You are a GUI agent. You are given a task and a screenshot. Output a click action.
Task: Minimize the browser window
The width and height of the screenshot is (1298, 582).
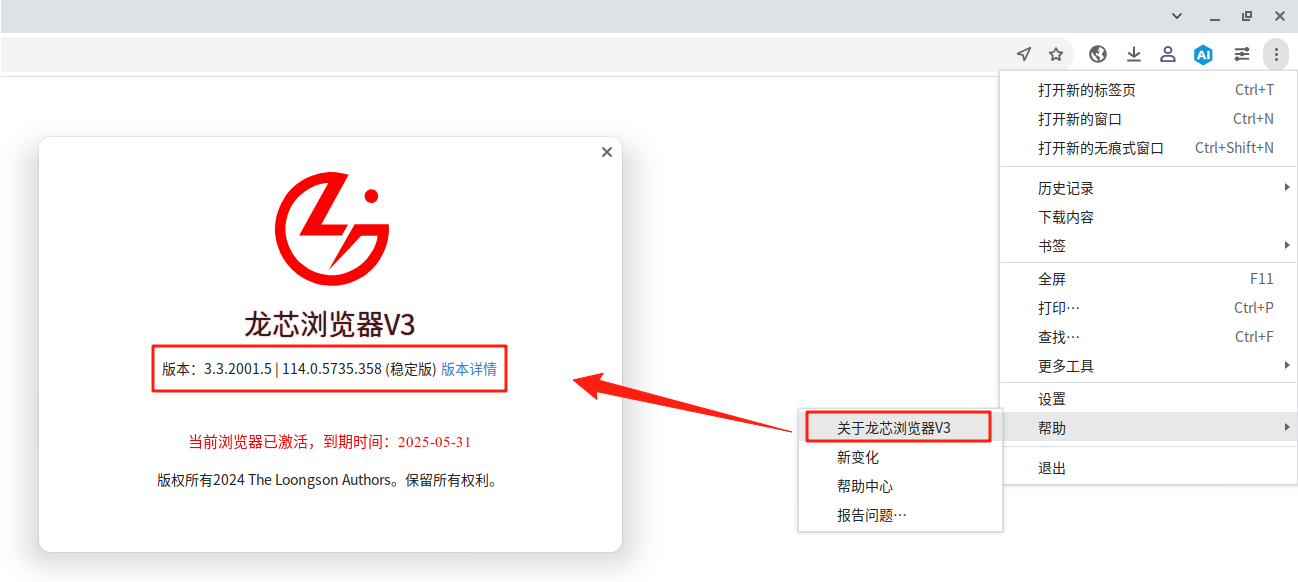click(1213, 16)
